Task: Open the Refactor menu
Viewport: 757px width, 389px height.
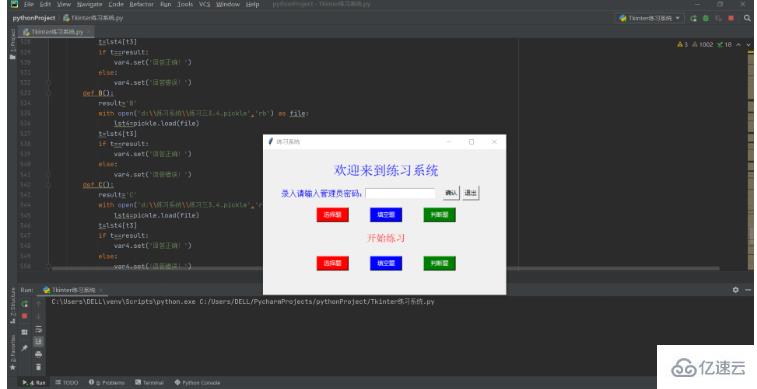Action: (x=141, y=4)
